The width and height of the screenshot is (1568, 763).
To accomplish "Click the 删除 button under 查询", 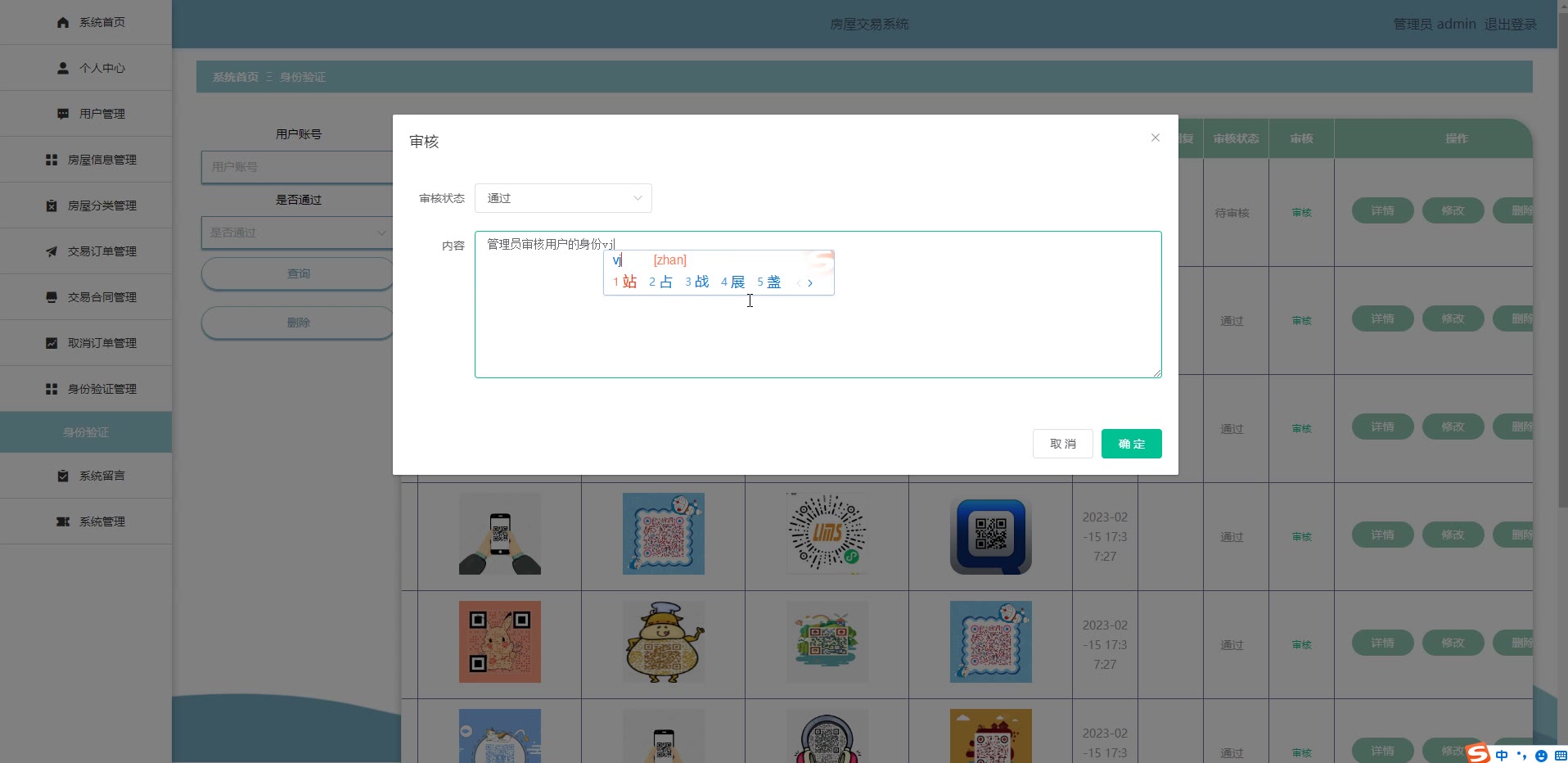I will pyautogui.click(x=298, y=323).
